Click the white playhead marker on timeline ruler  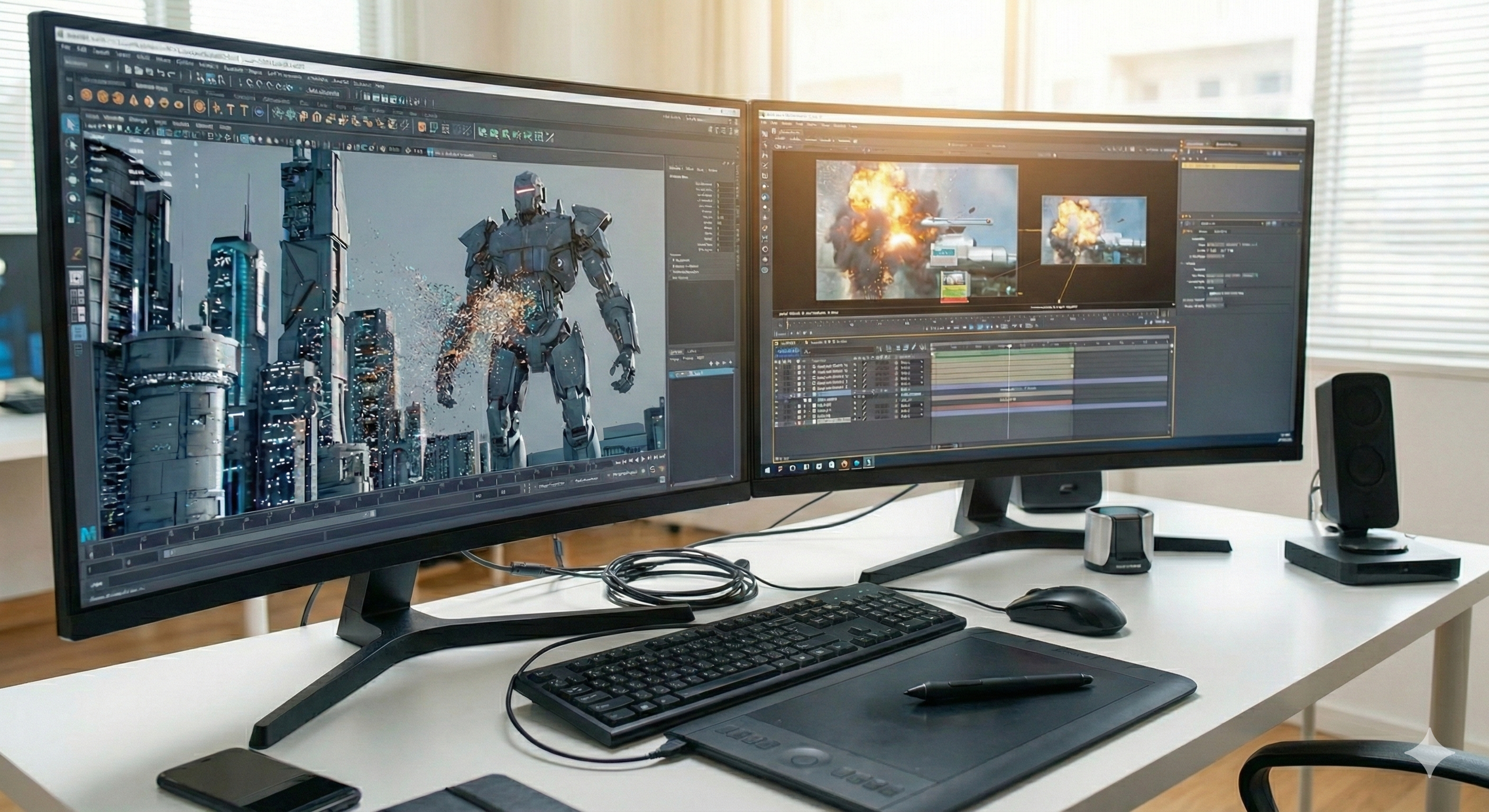coord(1010,346)
